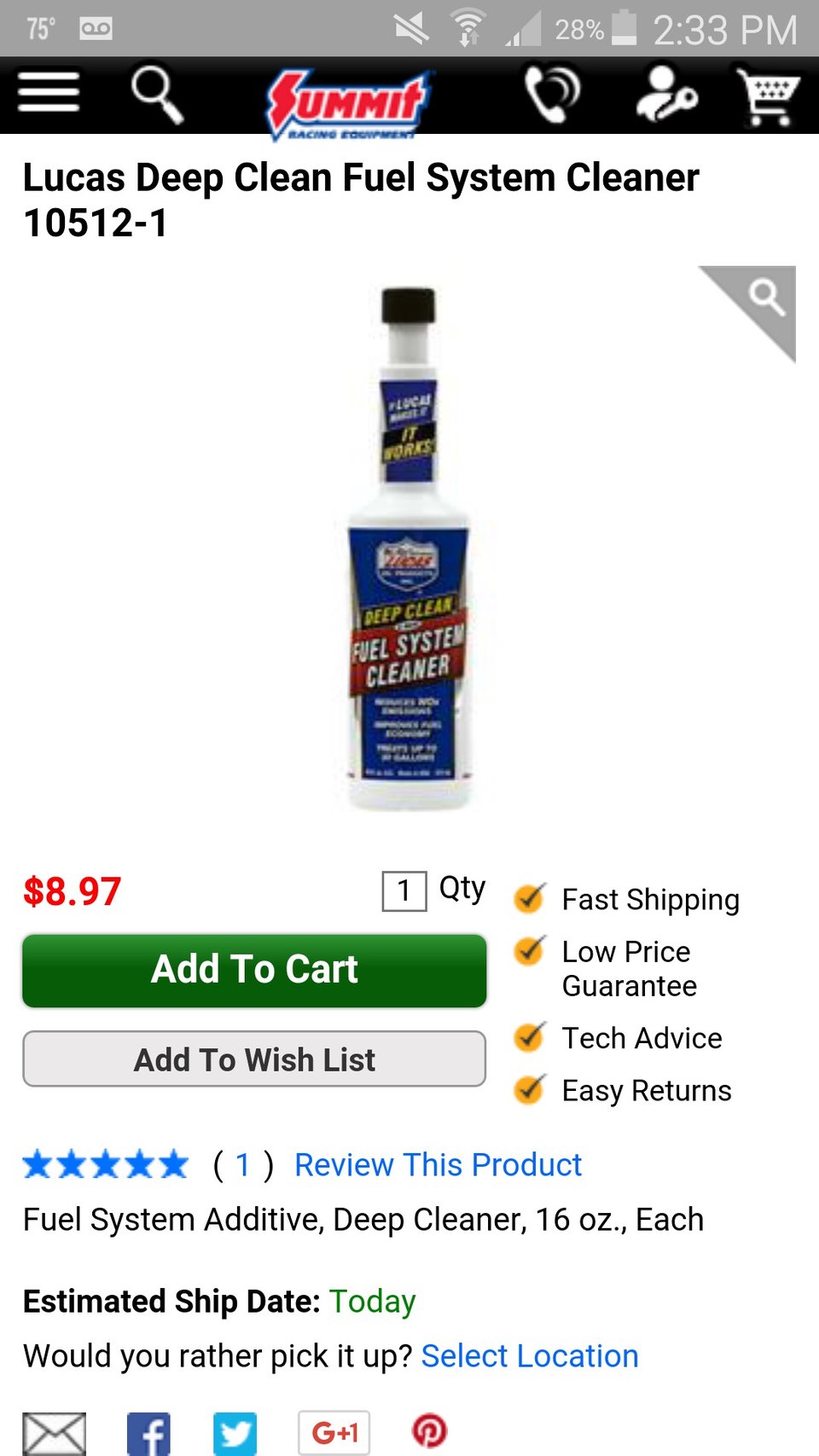Tap the phone contact icon
The width and height of the screenshot is (819, 1456).
pyautogui.click(x=552, y=93)
